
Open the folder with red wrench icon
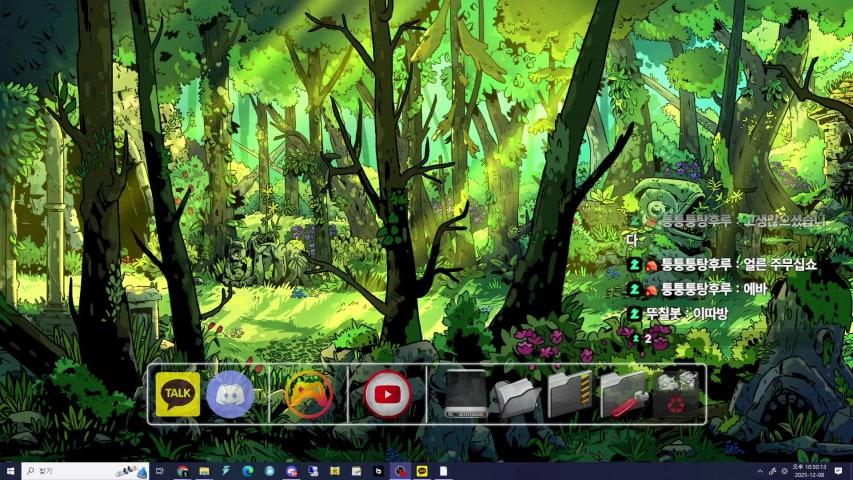coord(622,396)
